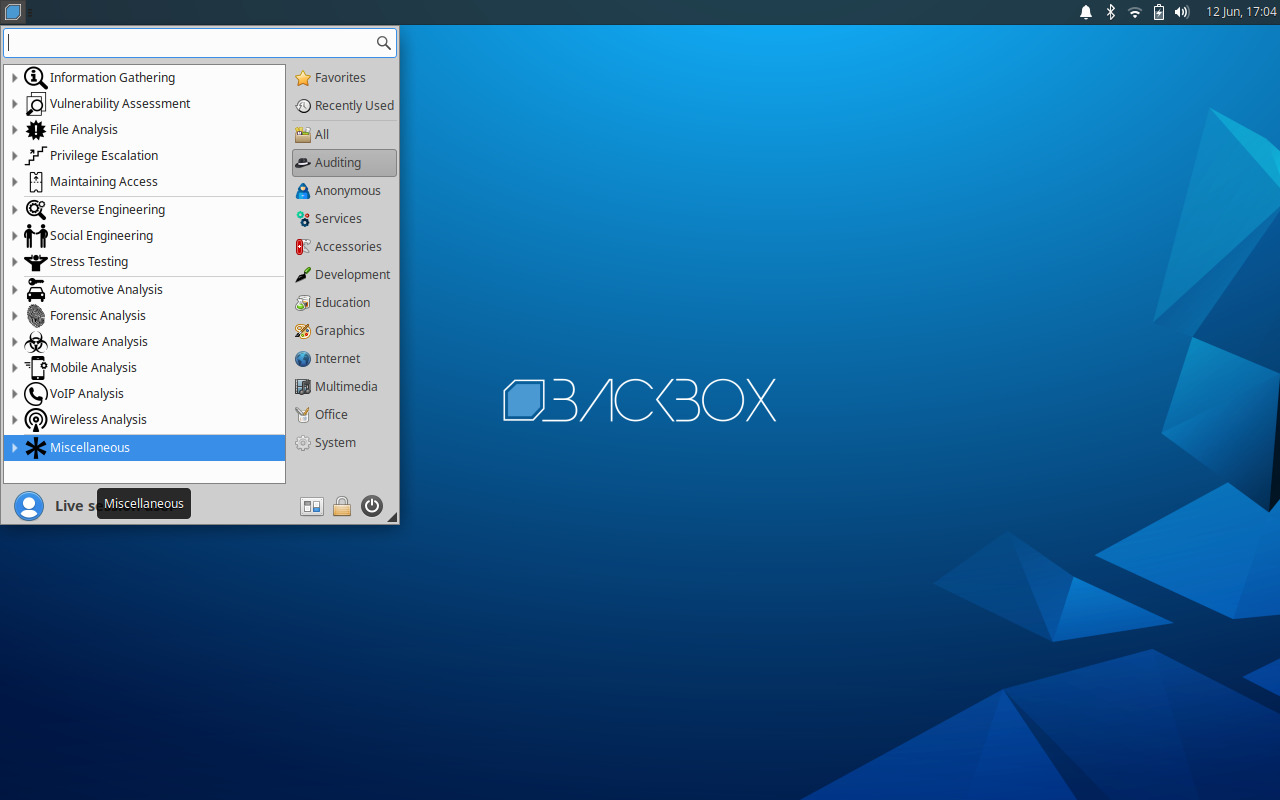The image size is (1280, 800).
Task: Select the Automotive Analysis car icon
Action: coord(35,289)
